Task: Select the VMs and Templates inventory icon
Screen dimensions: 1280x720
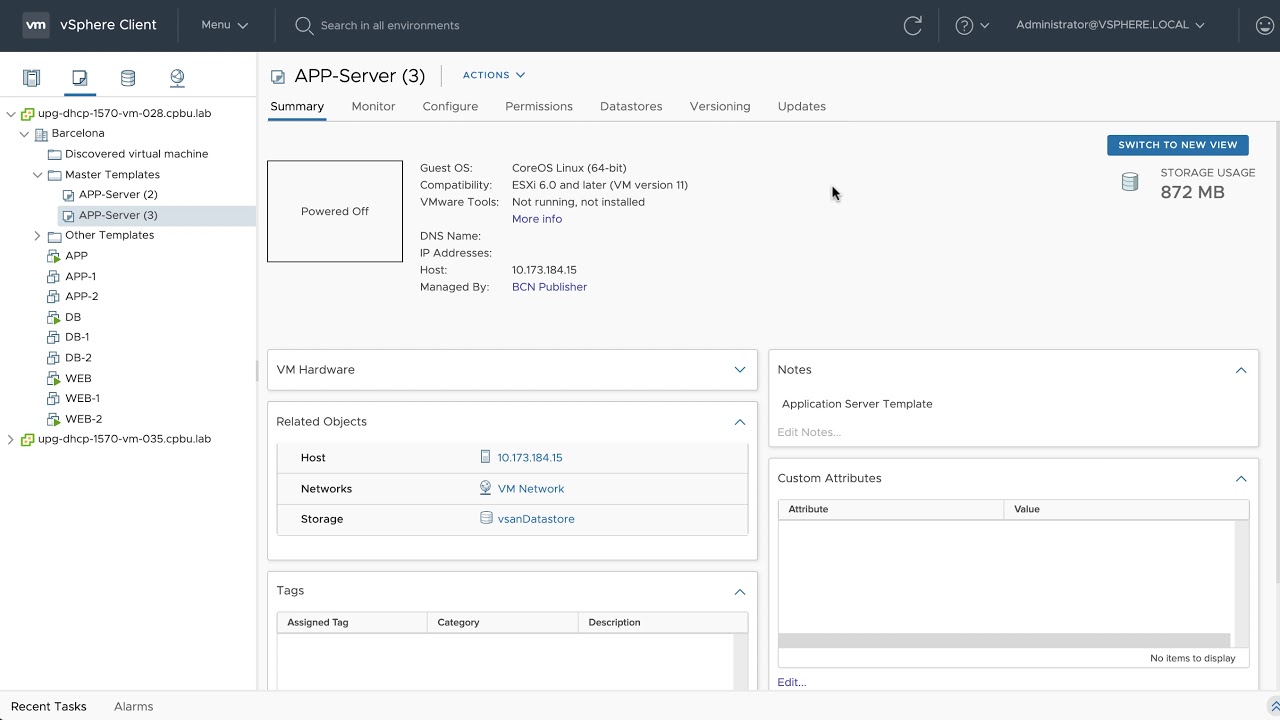Action: coord(79,78)
